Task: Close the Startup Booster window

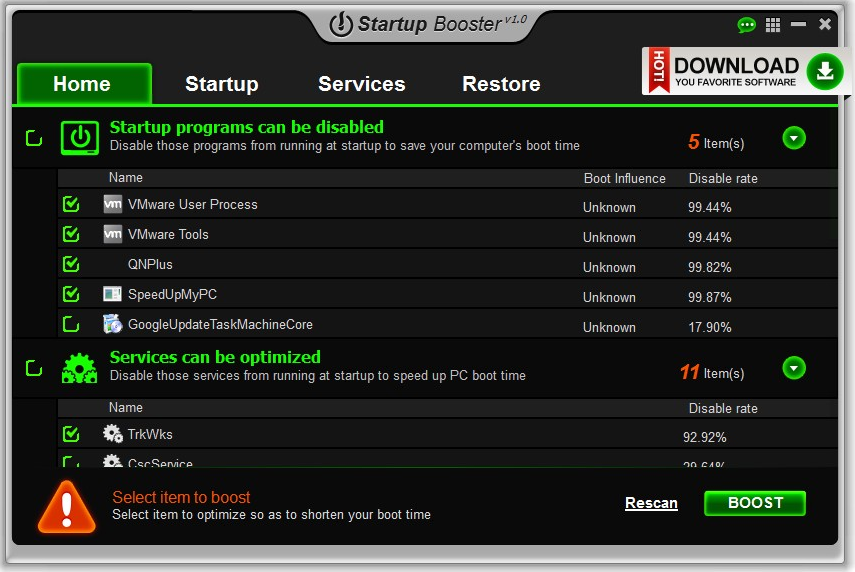Action: click(x=825, y=24)
